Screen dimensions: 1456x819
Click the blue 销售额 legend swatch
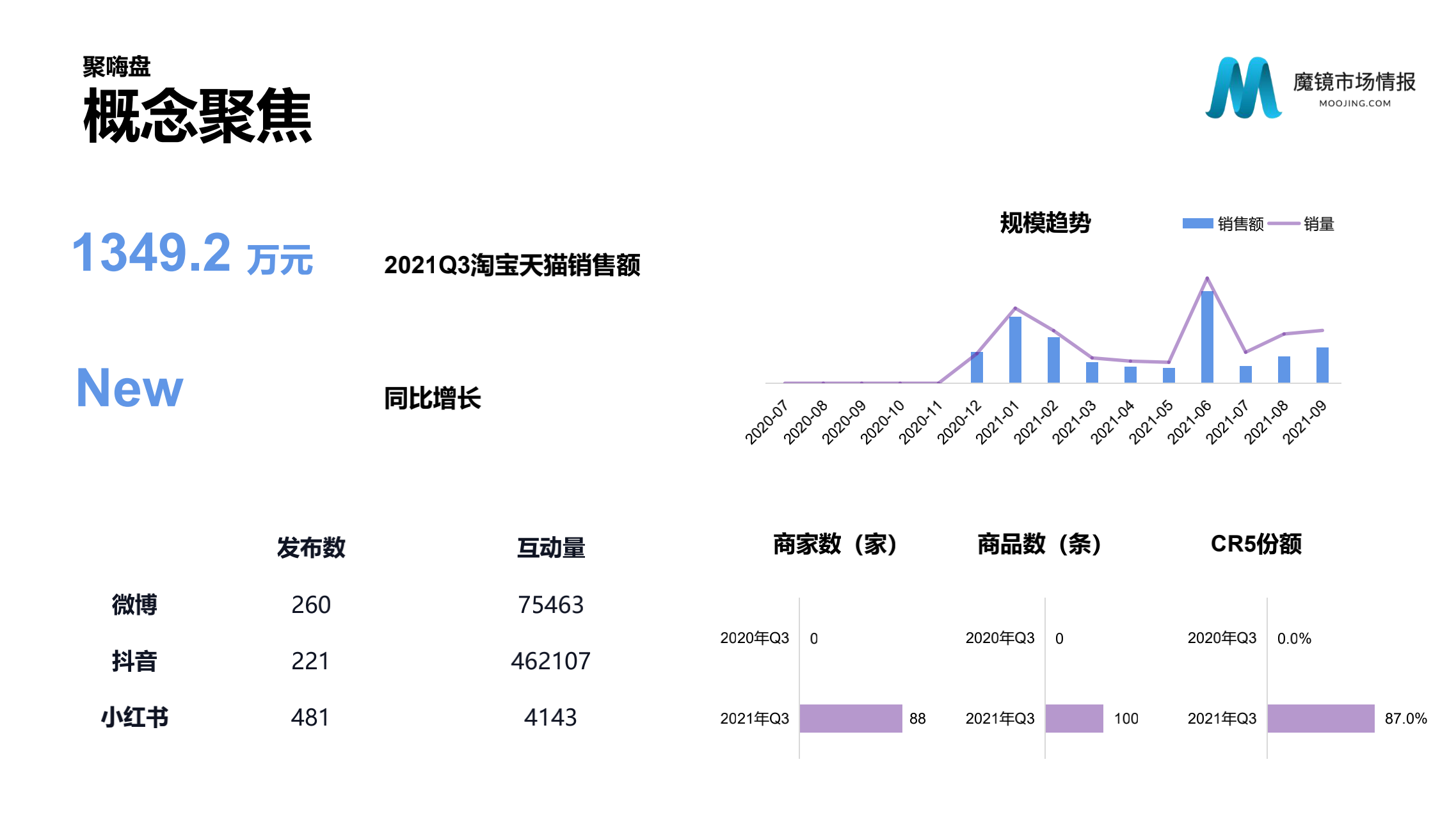tap(1197, 223)
